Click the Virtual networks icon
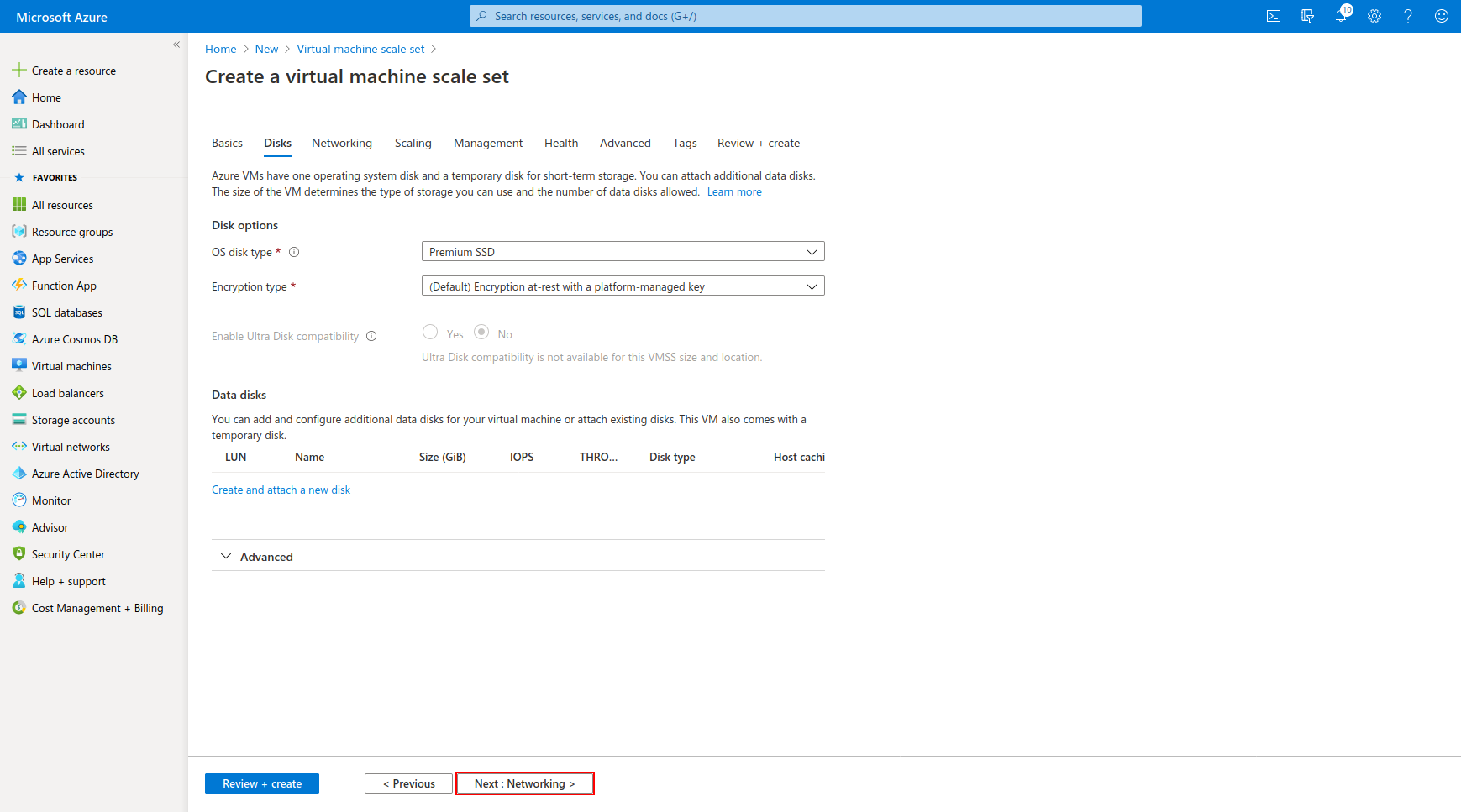 click(19, 447)
